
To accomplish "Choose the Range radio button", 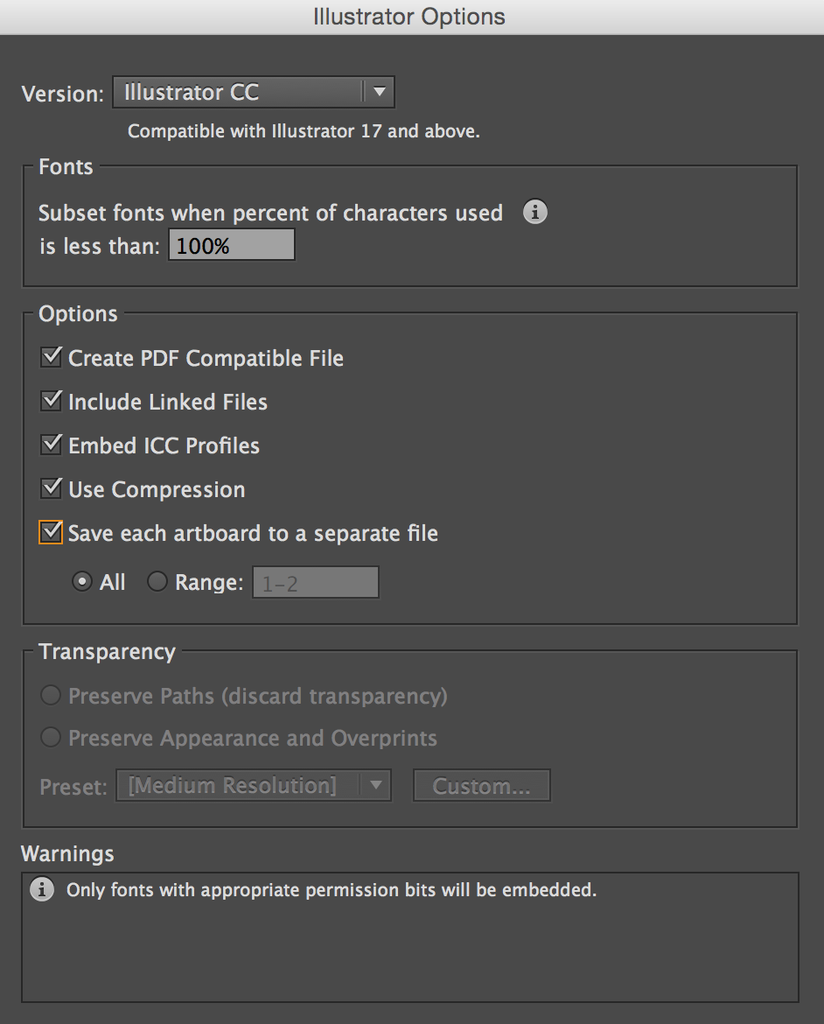I will coord(157,582).
